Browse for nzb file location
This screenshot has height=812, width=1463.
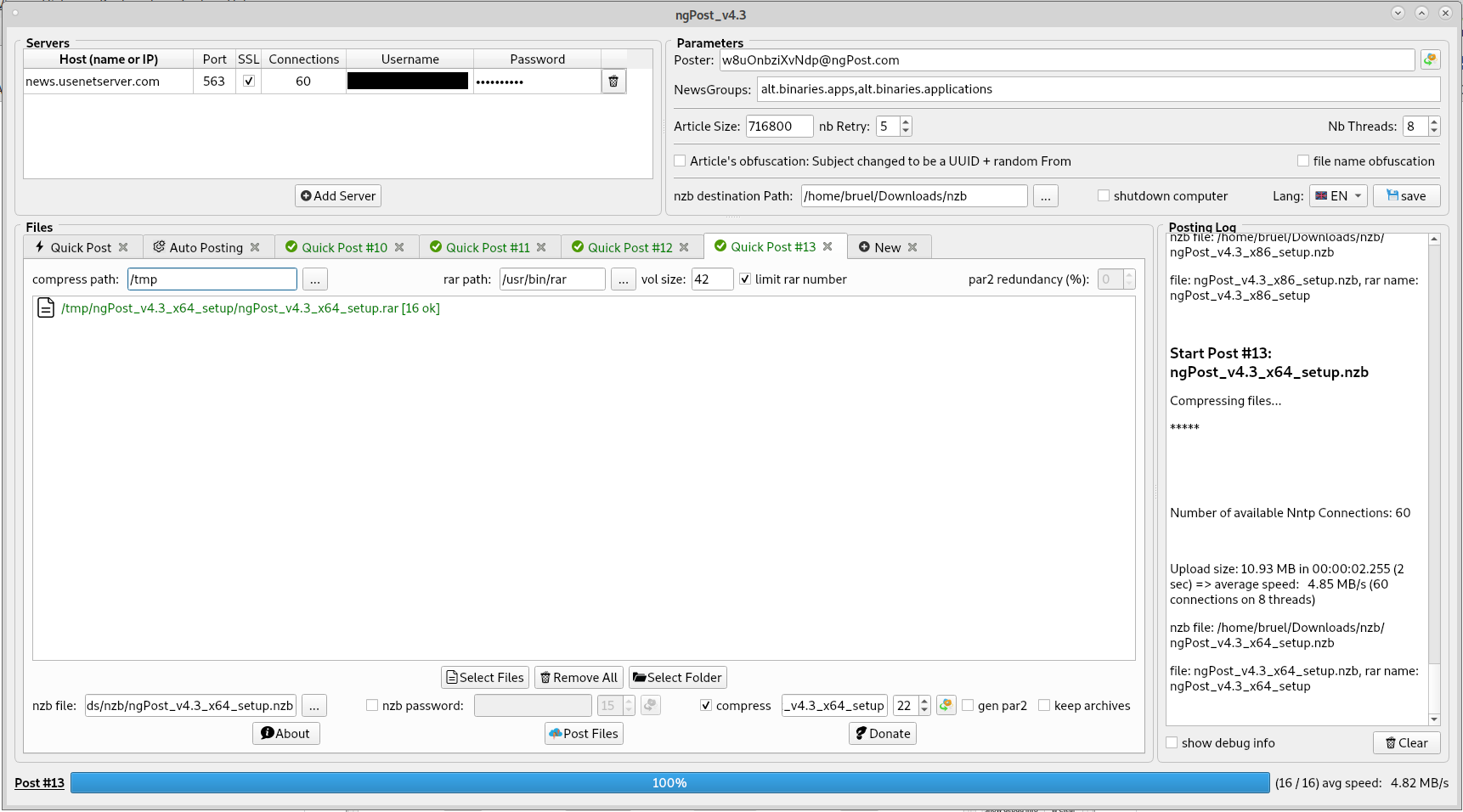tap(314, 706)
